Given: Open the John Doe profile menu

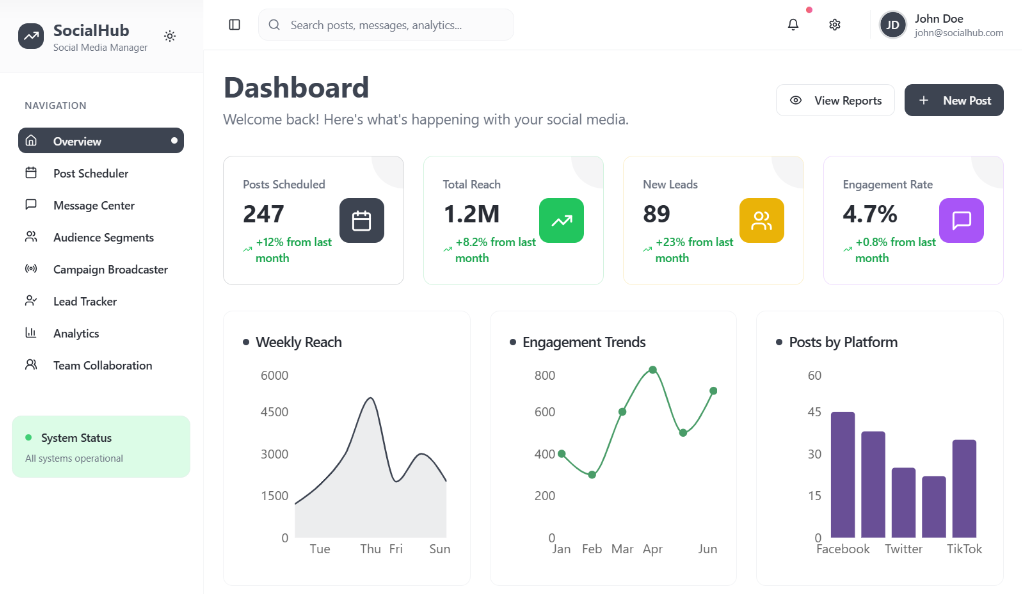Looking at the screenshot, I should click(x=940, y=24).
